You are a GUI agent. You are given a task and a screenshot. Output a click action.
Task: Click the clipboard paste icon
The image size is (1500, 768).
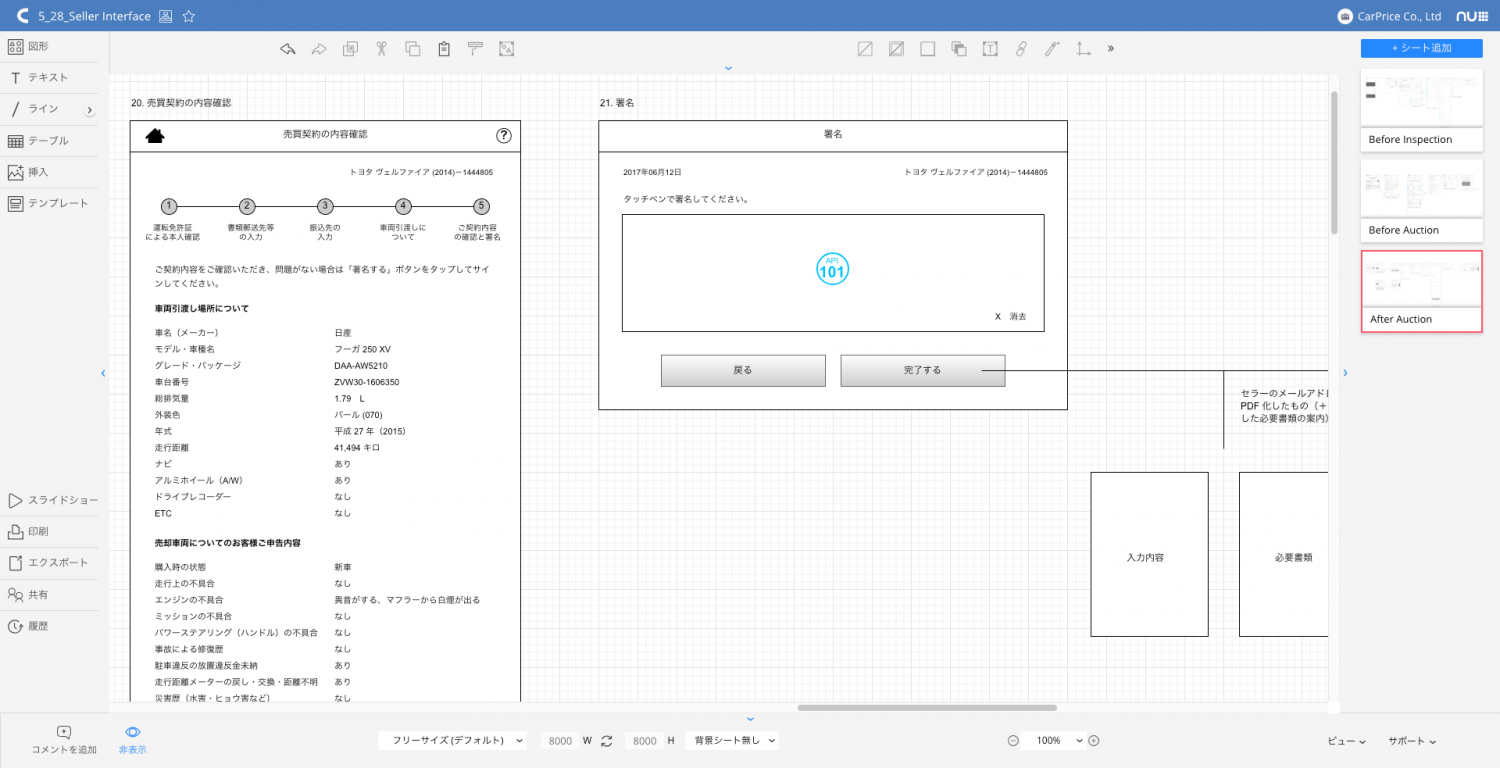click(x=444, y=48)
